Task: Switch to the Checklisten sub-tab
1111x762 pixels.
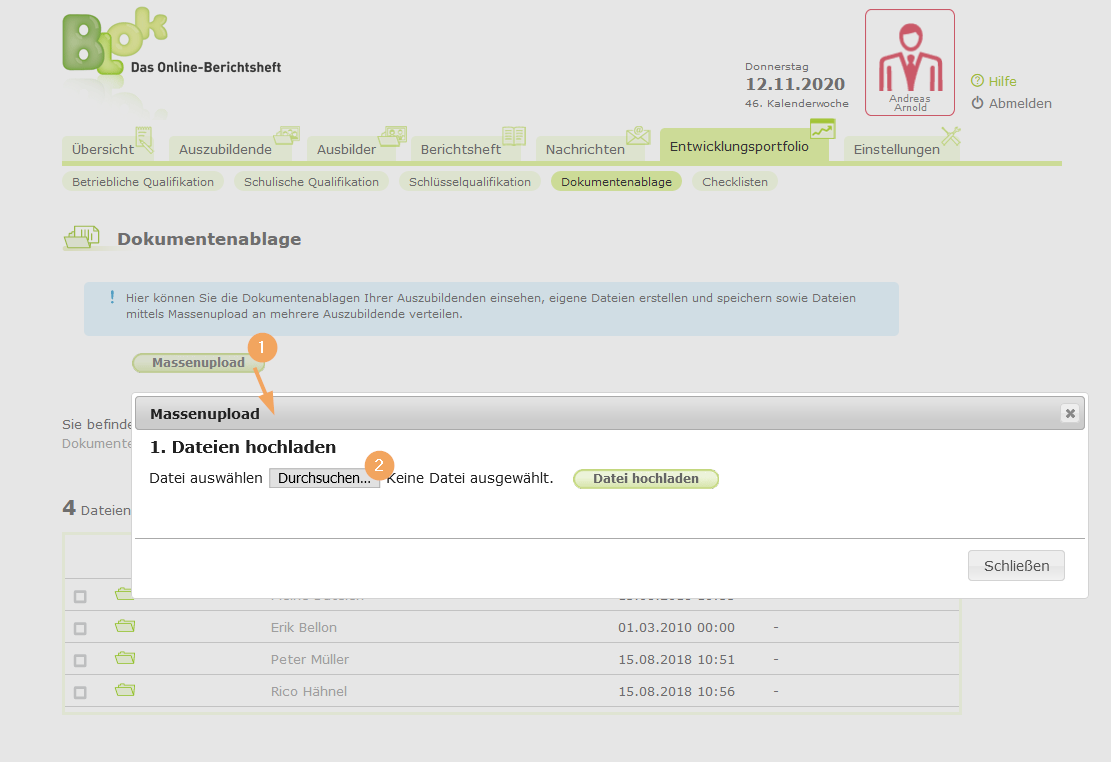Action: tap(735, 181)
